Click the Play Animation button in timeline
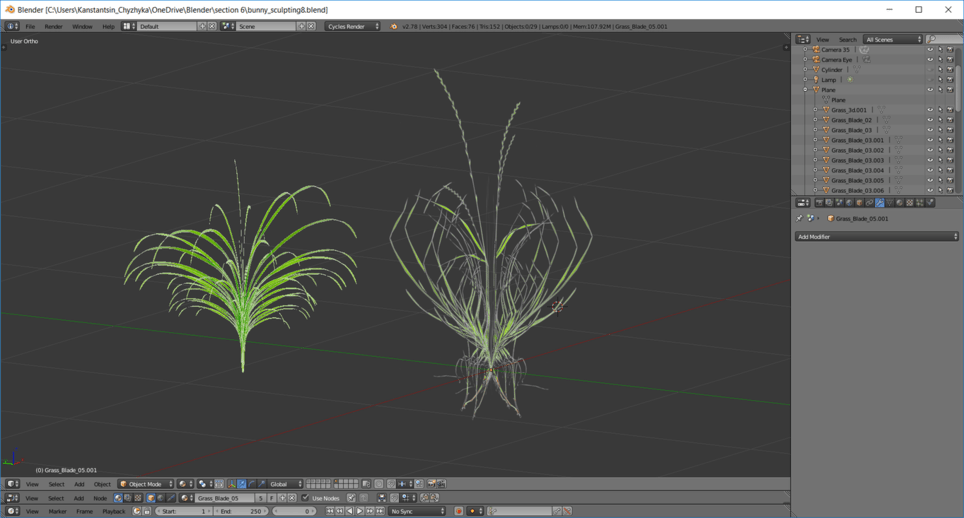Screen dimensions: 964x518 pyautogui.click(x=360, y=511)
